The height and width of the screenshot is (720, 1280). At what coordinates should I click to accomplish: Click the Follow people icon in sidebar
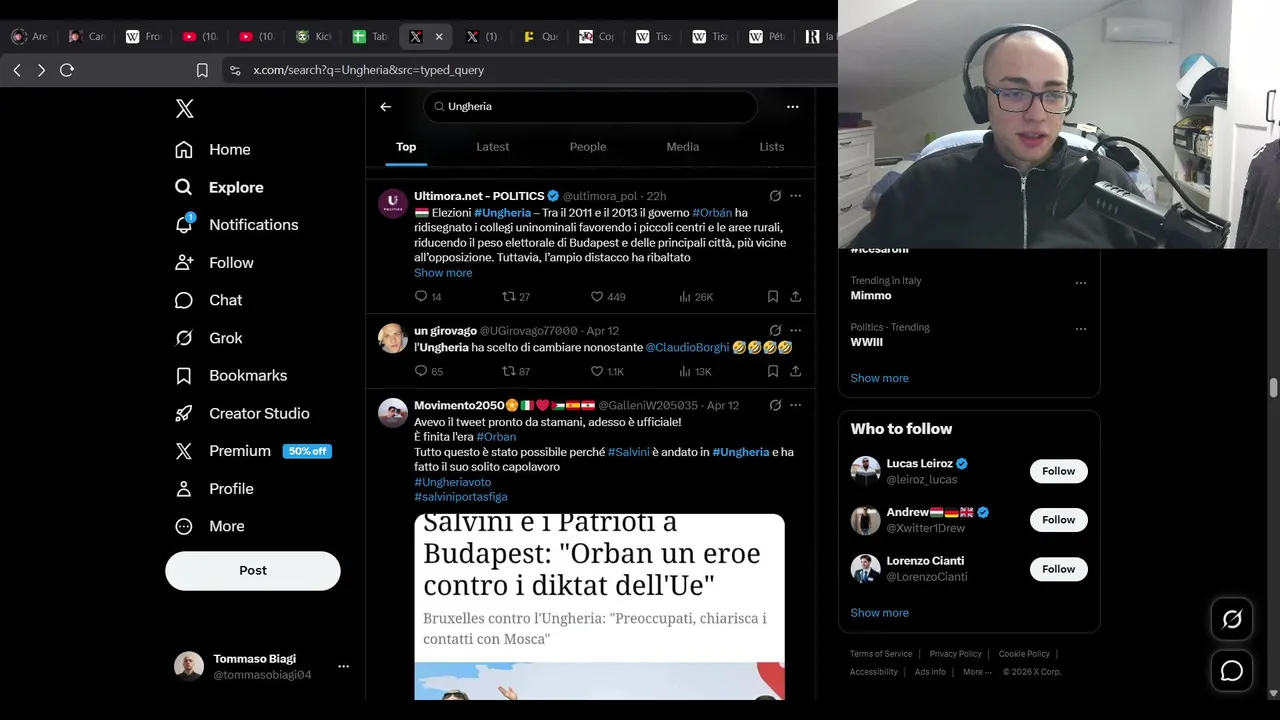[184, 262]
